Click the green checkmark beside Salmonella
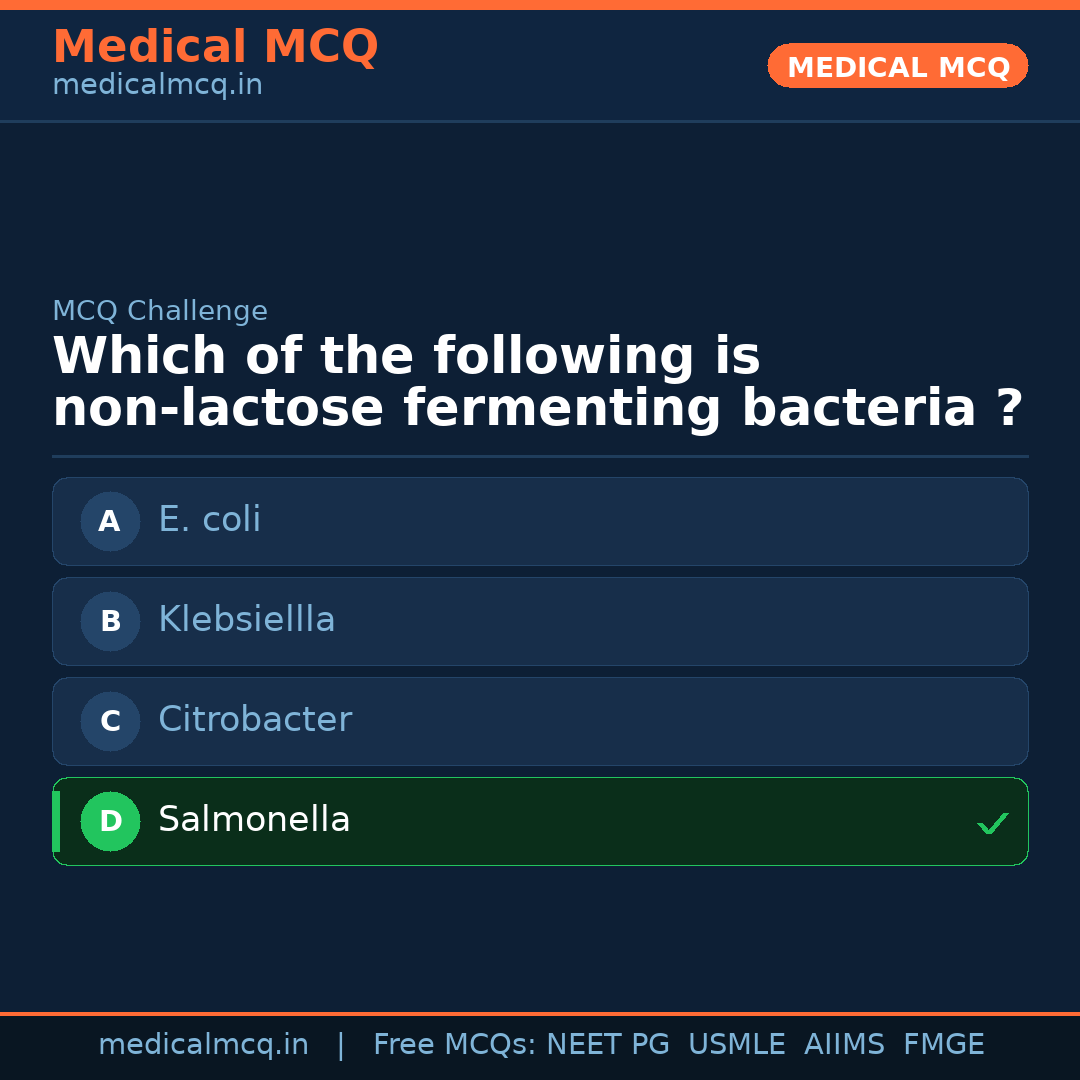Image resolution: width=1080 pixels, height=1080 pixels. 992,823
